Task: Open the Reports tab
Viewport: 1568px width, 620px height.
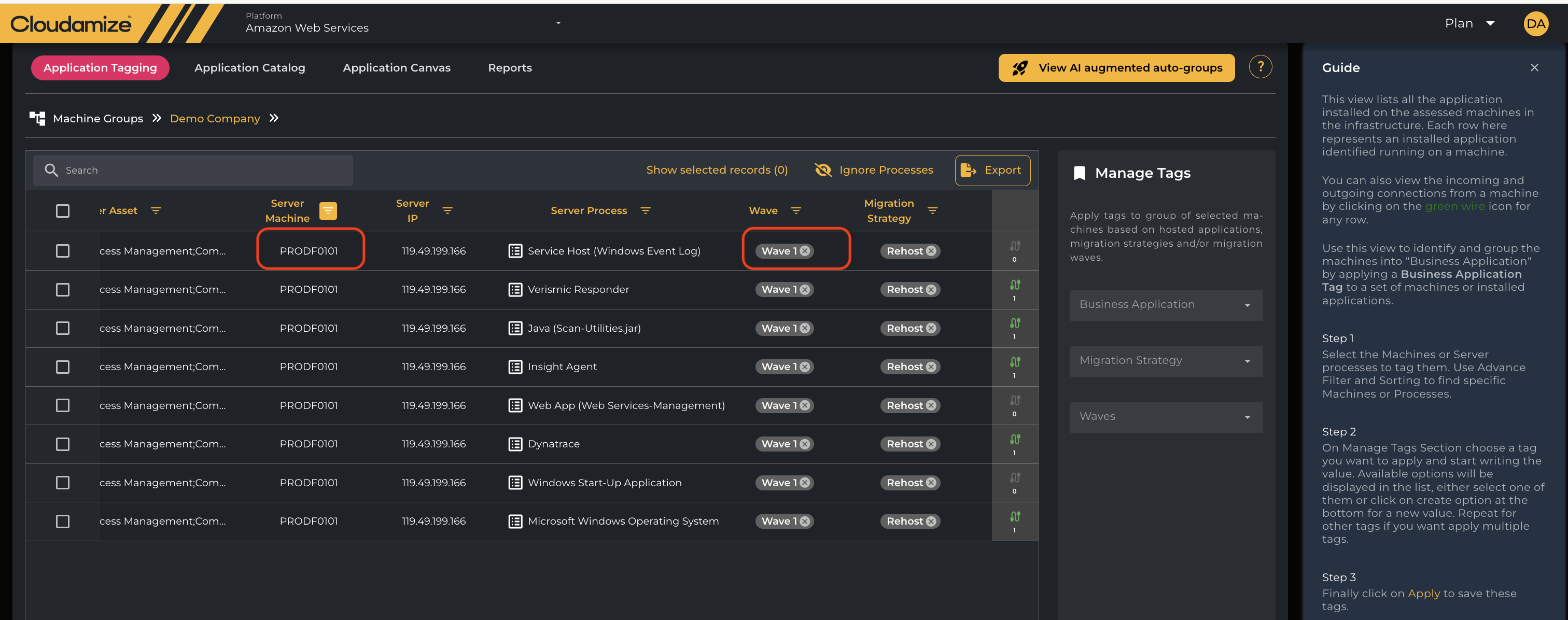Action: (x=510, y=67)
